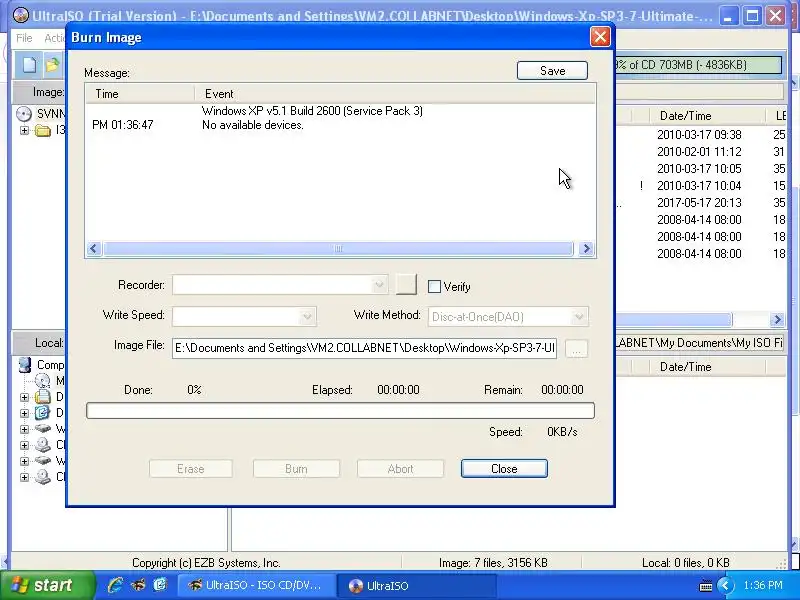
Task: Select the row dated 2010-02-01 11:12
Action: pyautogui.click(x=699, y=152)
